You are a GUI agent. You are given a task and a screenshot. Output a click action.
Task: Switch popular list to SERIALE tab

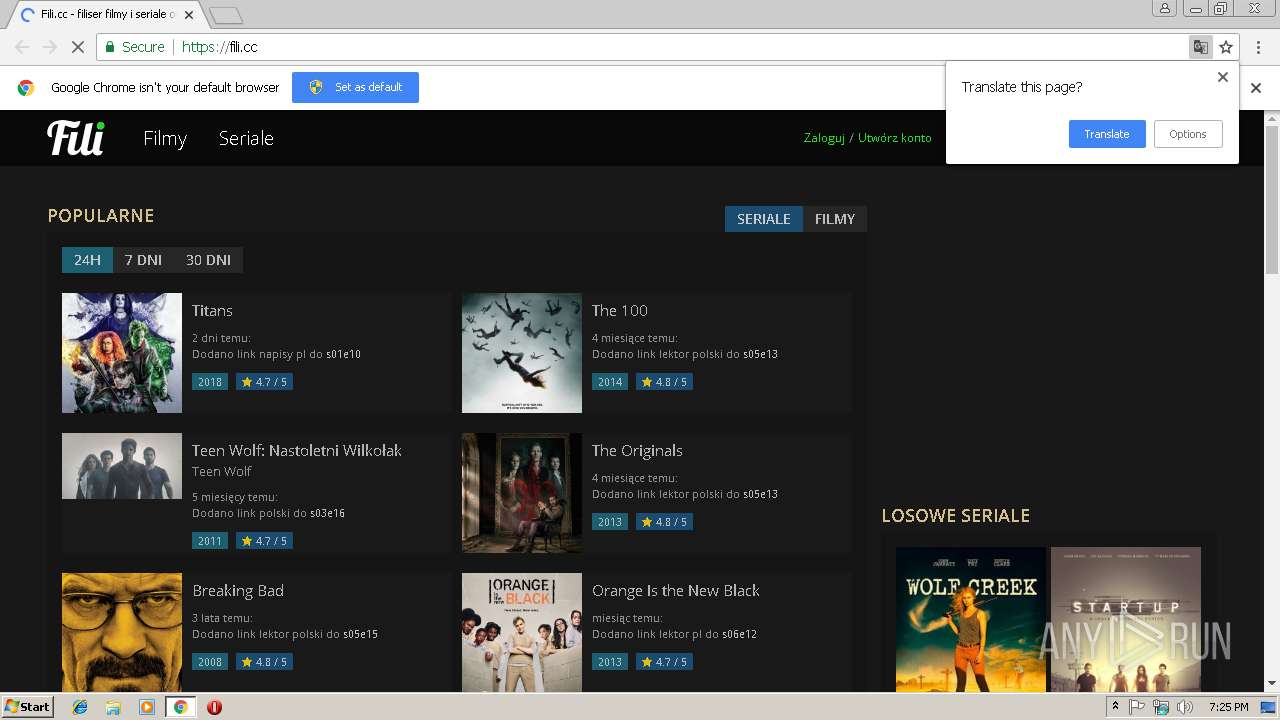click(x=764, y=219)
